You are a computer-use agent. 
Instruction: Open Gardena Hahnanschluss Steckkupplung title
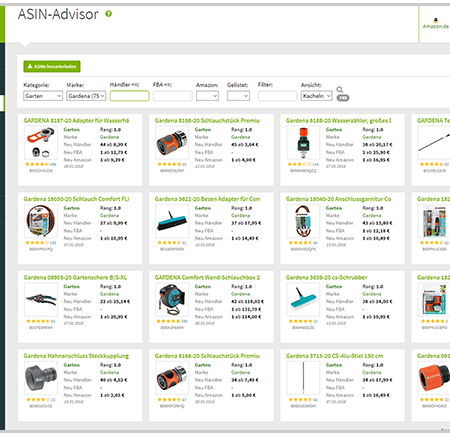click(x=76, y=356)
